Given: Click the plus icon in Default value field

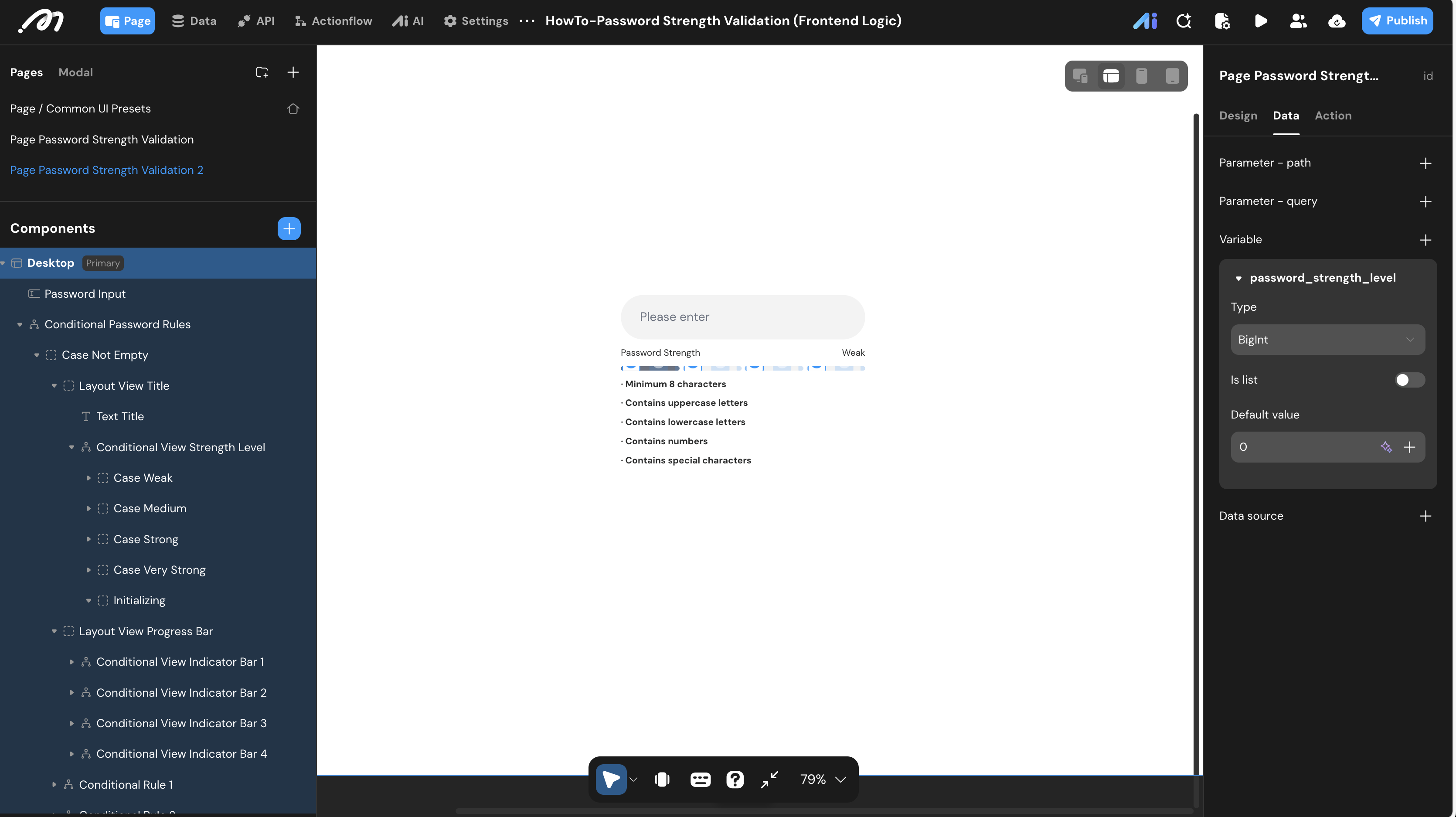Looking at the screenshot, I should click(x=1410, y=447).
